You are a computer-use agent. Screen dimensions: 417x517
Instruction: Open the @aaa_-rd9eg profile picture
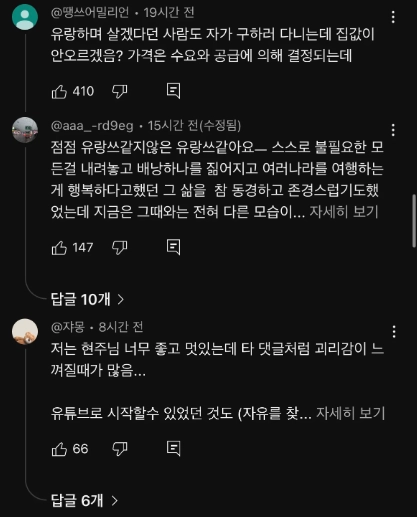[25, 130]
